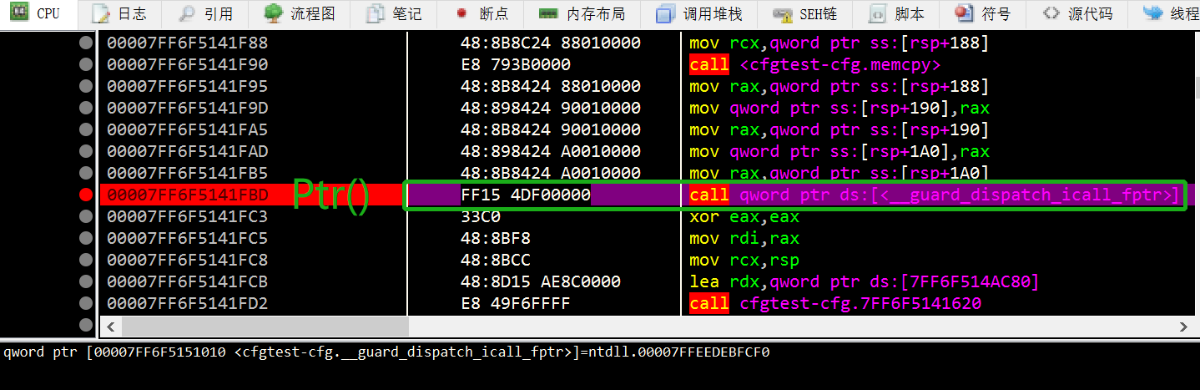Toggle breakpoint dot at address 00007FF6F5141FC5
The height and width of the screenshot is (390, 1200).
coord(85,238)
